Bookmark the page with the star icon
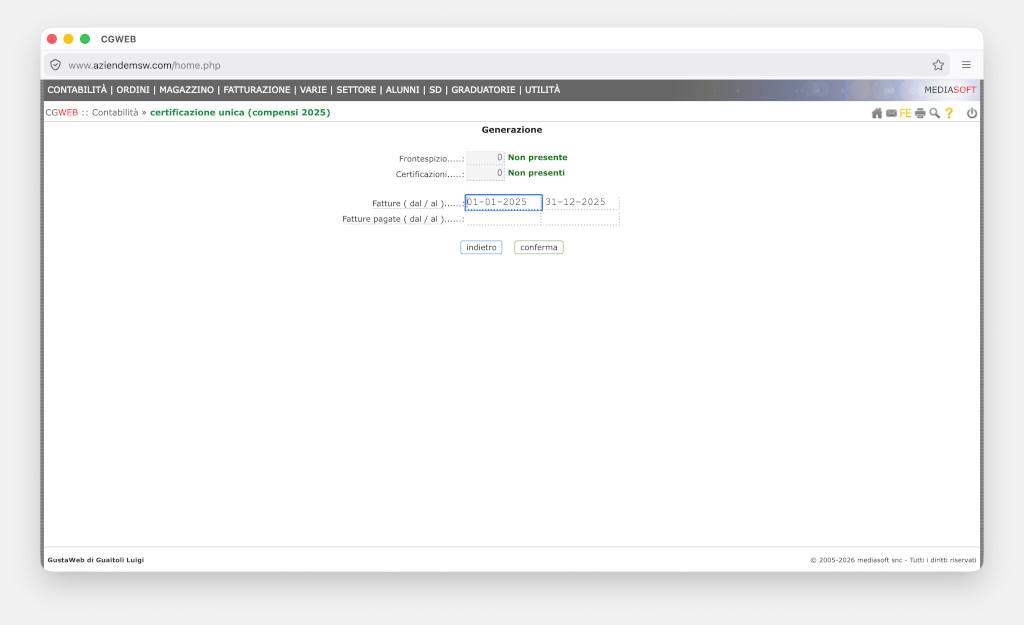 [x=938, y=65]
